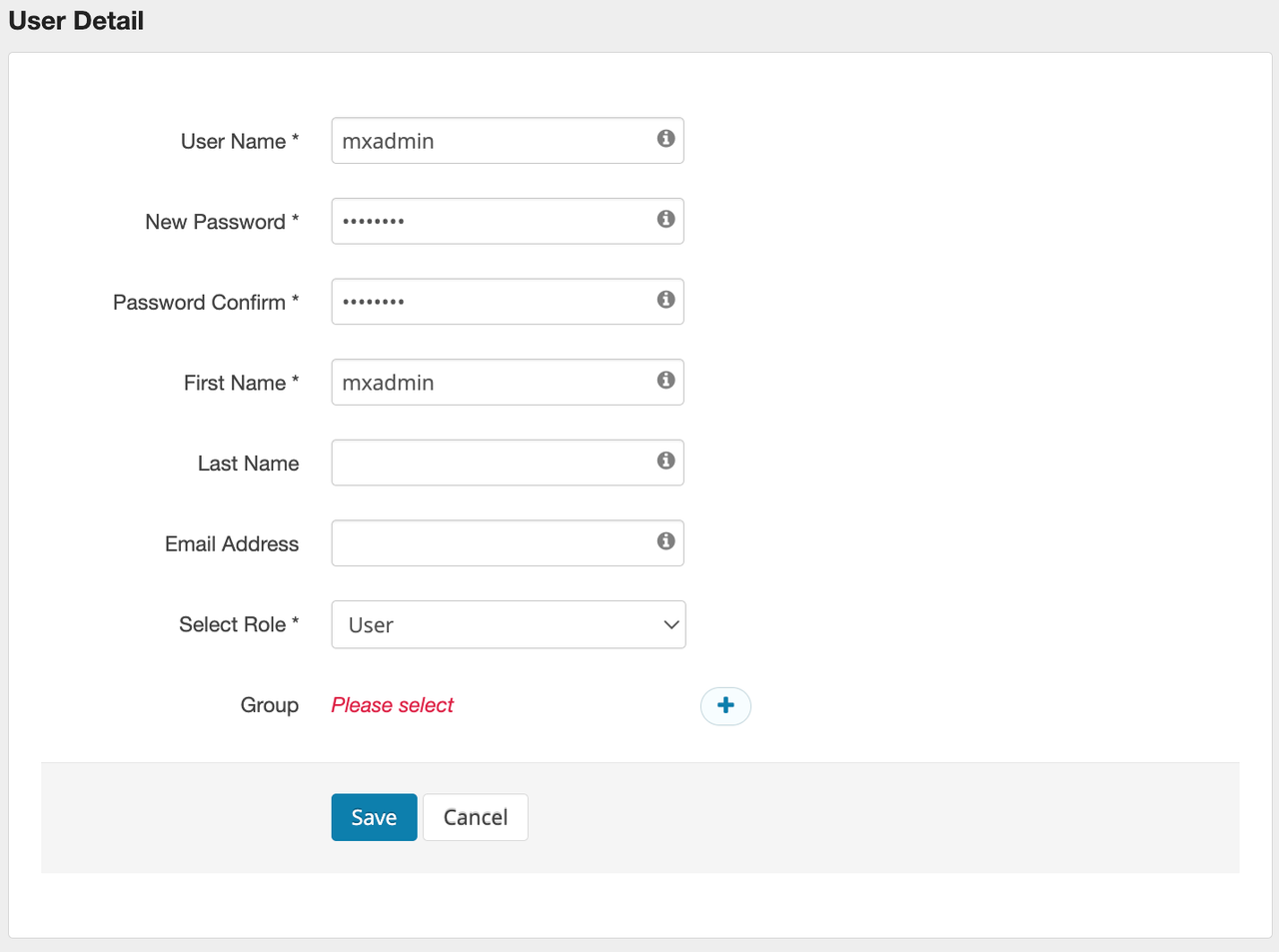The height and width of the screenshot is (952, 1279).
Task: Click info icon in Password Confirm field
Action: (x=665, y=300)
